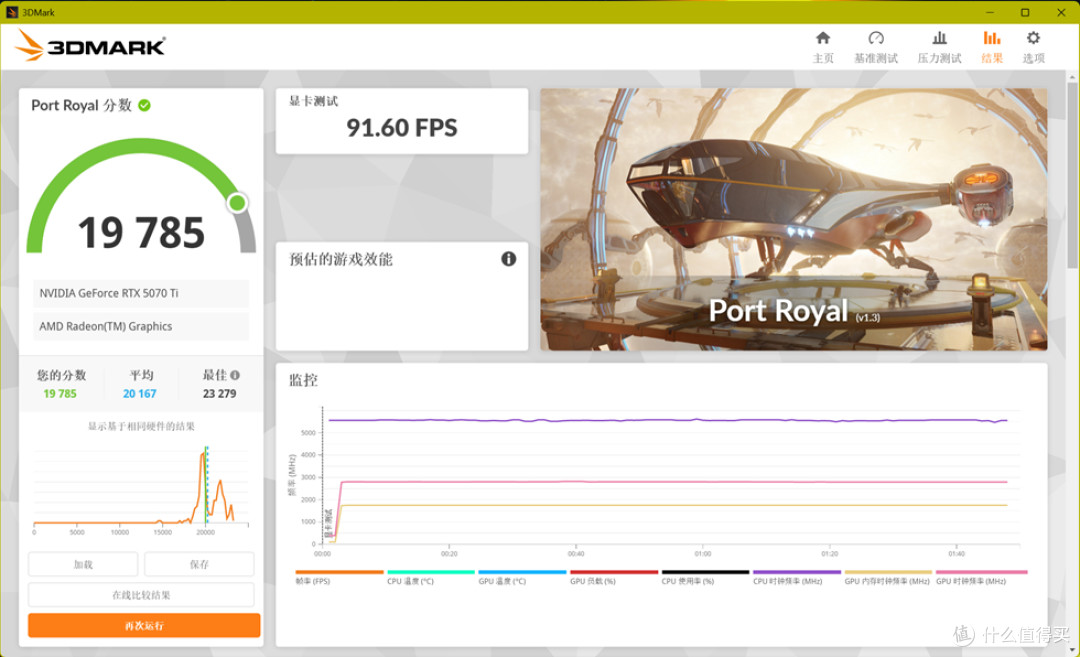1080x657 pixels.
Task: Click the score 19 785 in the gauge
Action: (141, 233)
